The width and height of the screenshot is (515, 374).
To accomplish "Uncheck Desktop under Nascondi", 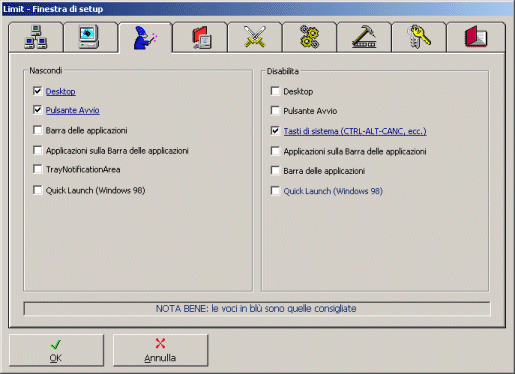I will tap(38, 91).
